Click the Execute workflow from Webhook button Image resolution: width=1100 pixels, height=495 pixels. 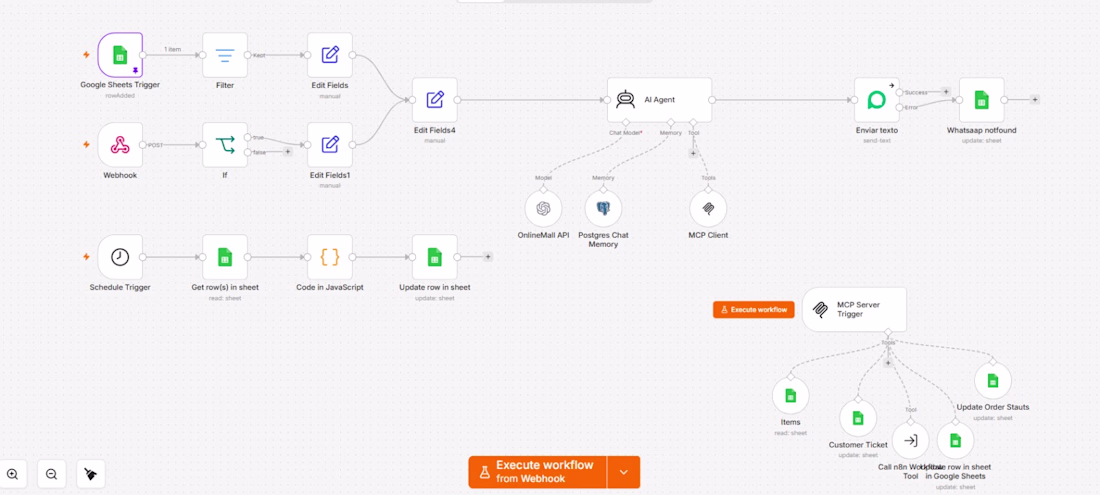[x=537, y=472]
